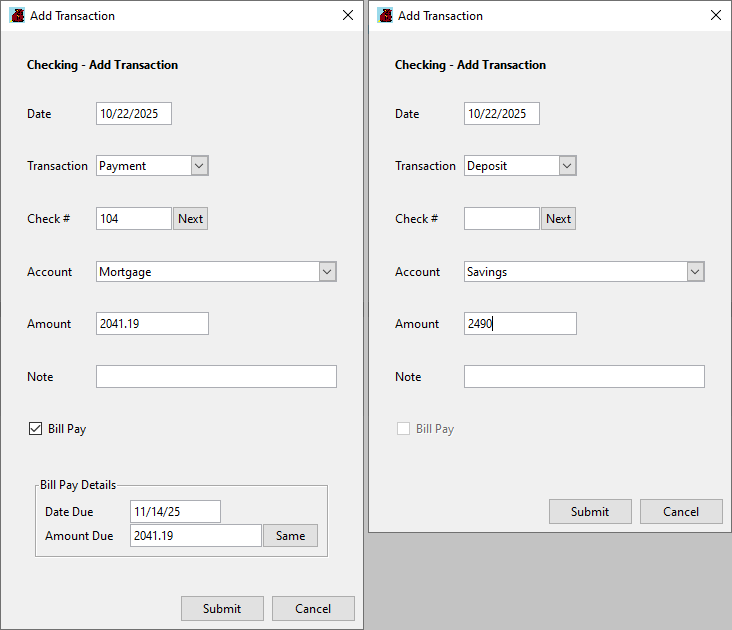Click the Amount field containing 2490
732x630 pixels.
[x=520, y=324]
